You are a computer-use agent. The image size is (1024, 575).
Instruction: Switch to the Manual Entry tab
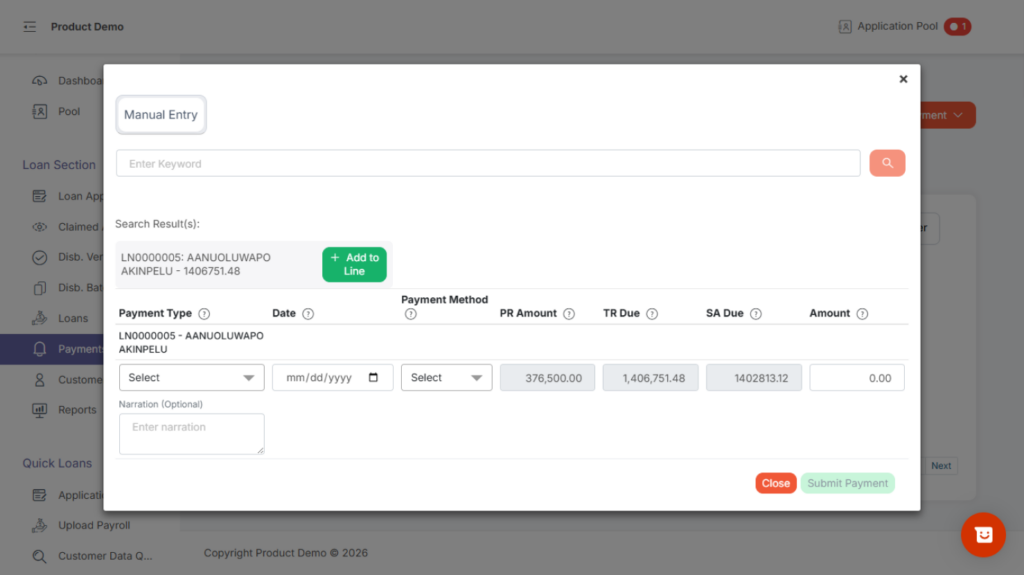point(161,115)
